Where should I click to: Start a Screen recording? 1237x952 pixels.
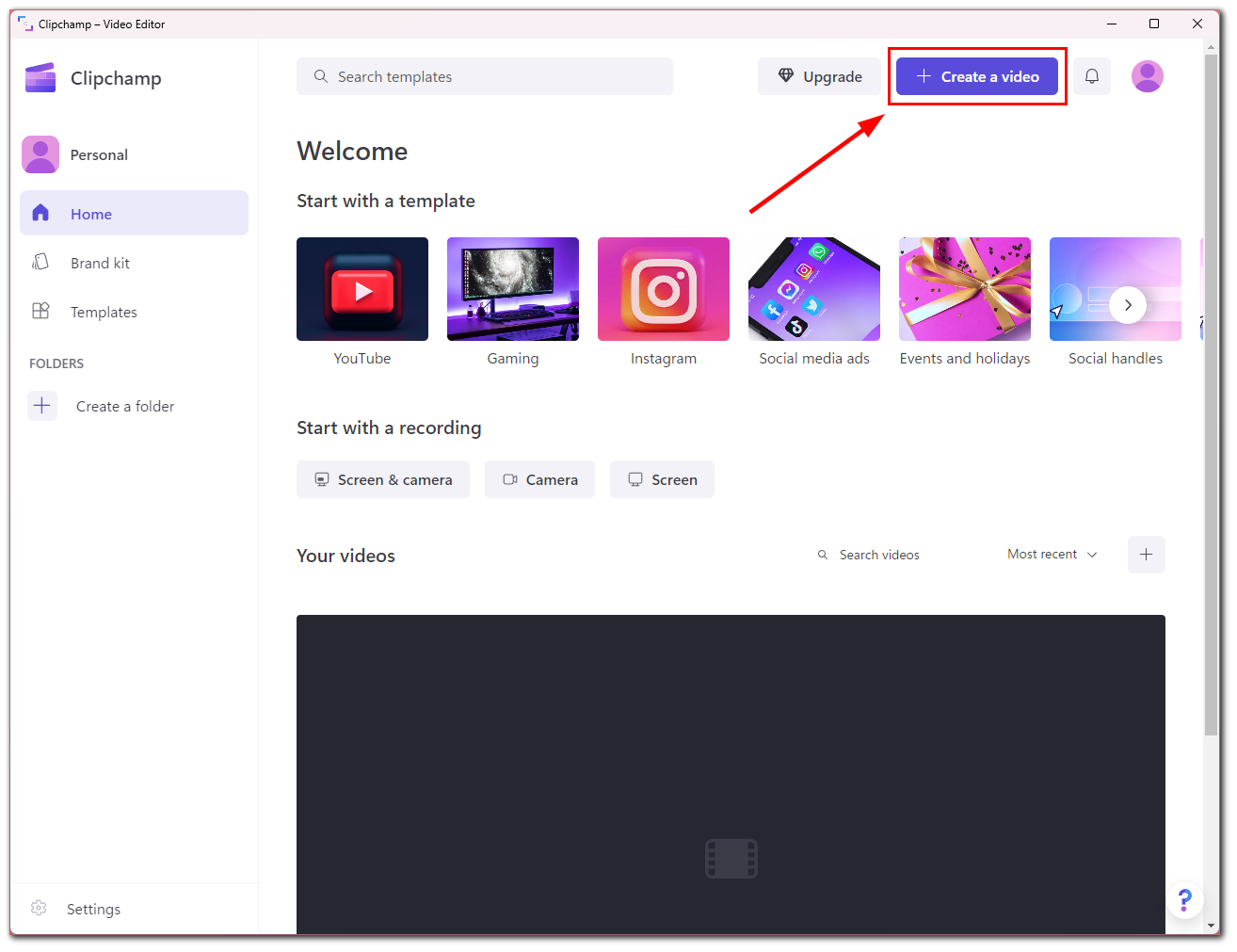(662, 479)
